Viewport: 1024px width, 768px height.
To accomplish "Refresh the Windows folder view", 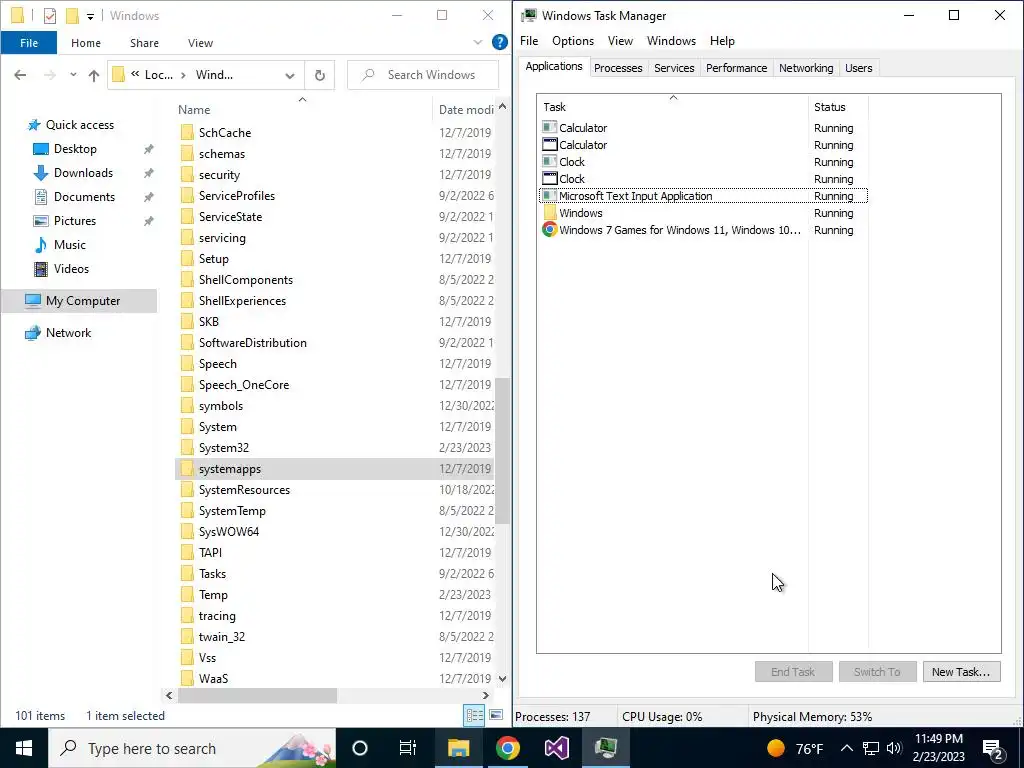I will point(319,75).
